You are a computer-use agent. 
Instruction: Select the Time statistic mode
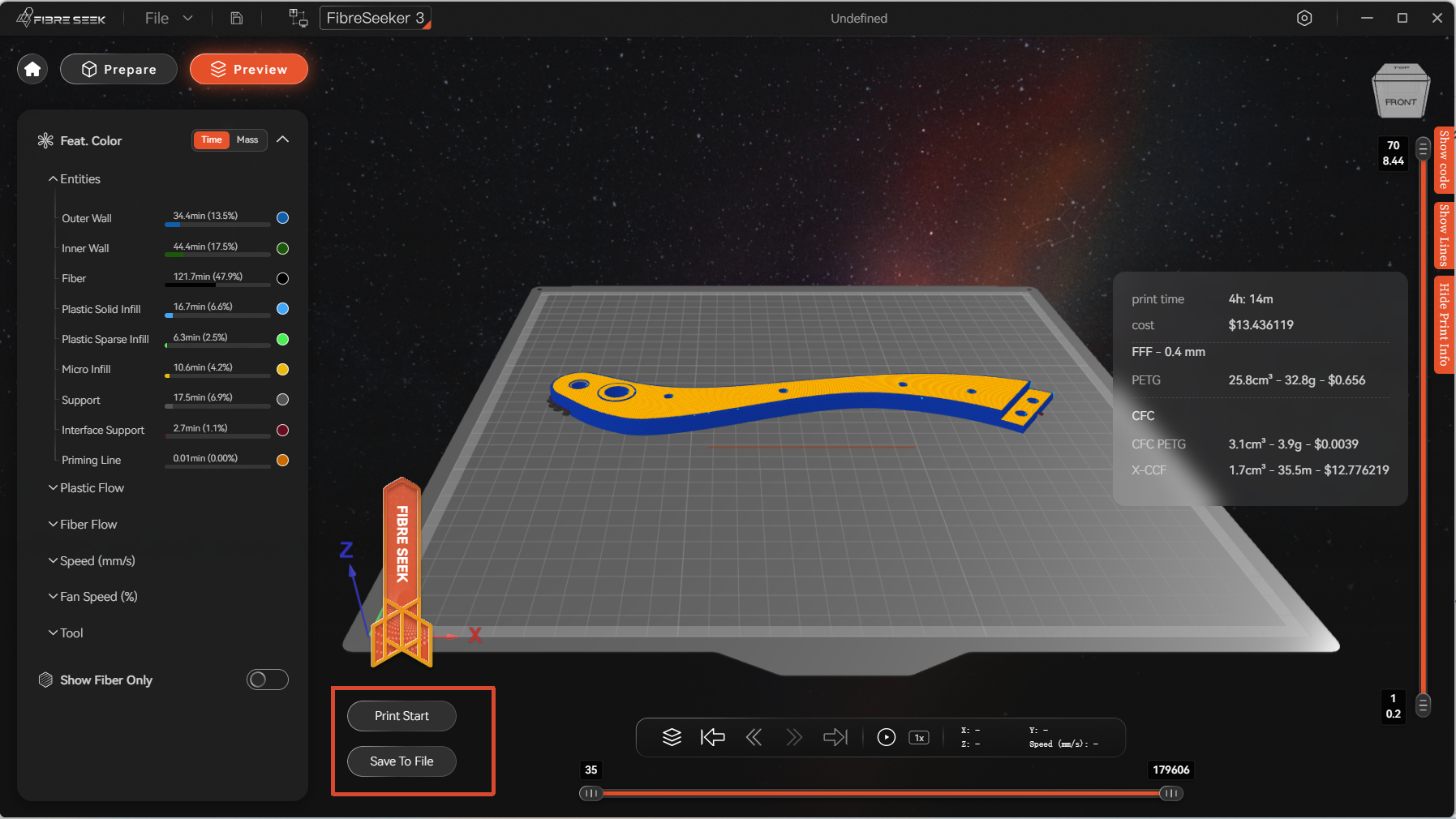212,139
